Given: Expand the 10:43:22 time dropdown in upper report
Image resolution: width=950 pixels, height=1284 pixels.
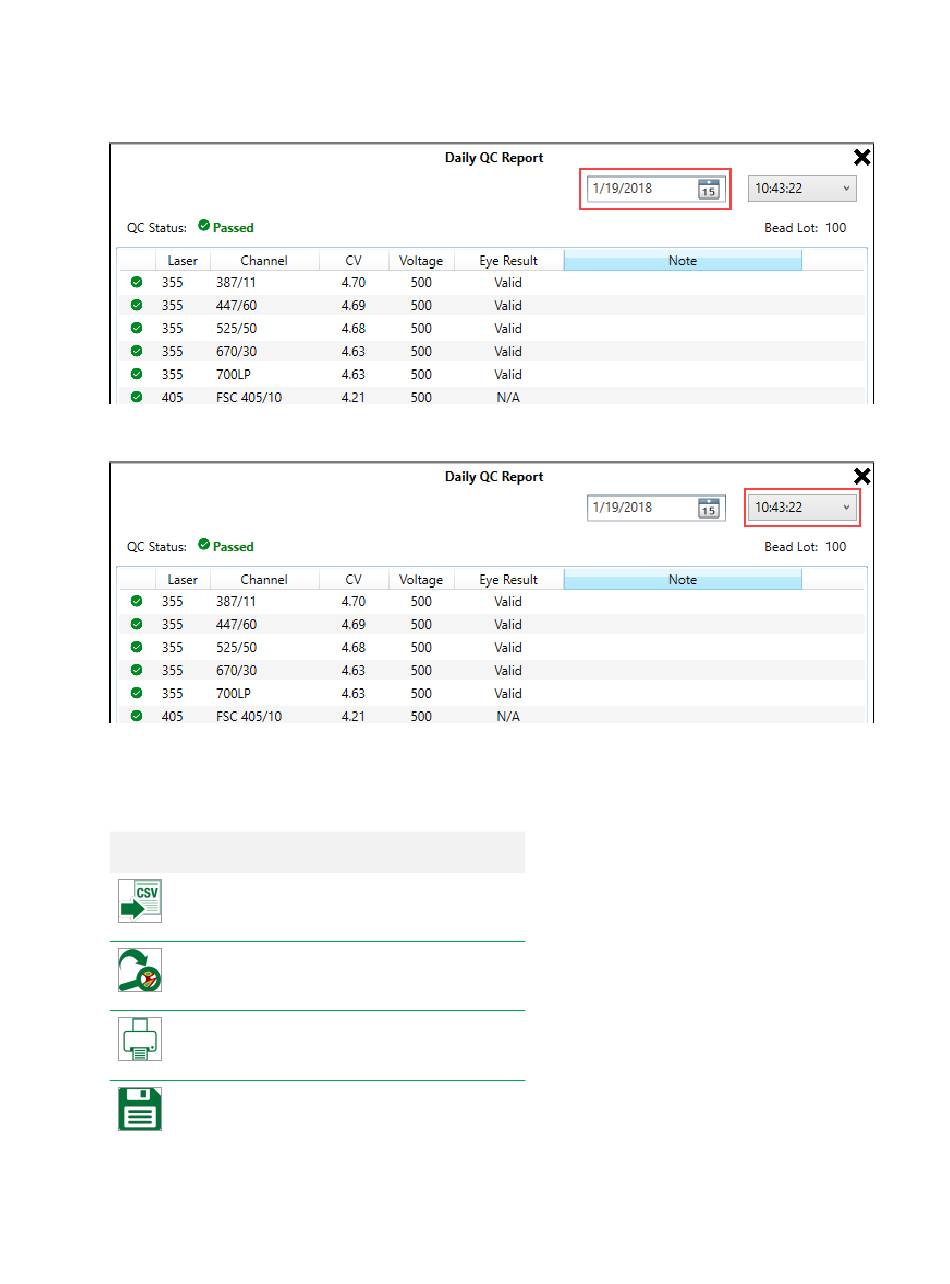Looking at the screenshot, I should 803,188.
